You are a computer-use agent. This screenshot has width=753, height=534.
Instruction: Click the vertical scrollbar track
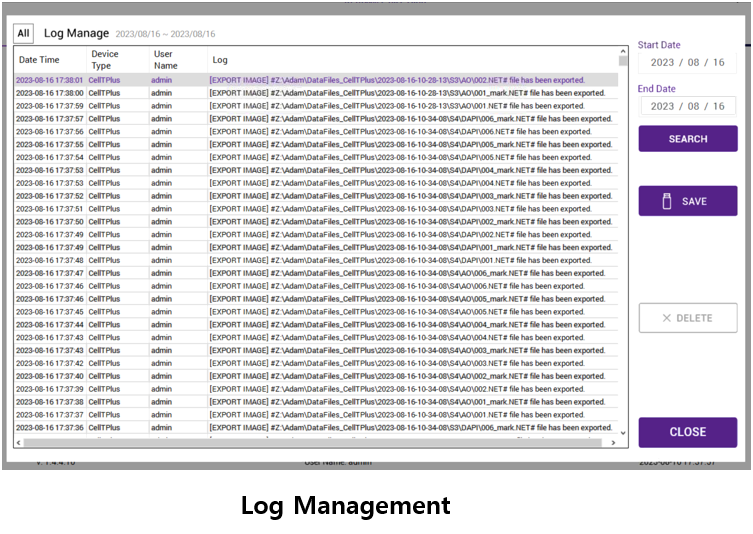pos(624,250)
